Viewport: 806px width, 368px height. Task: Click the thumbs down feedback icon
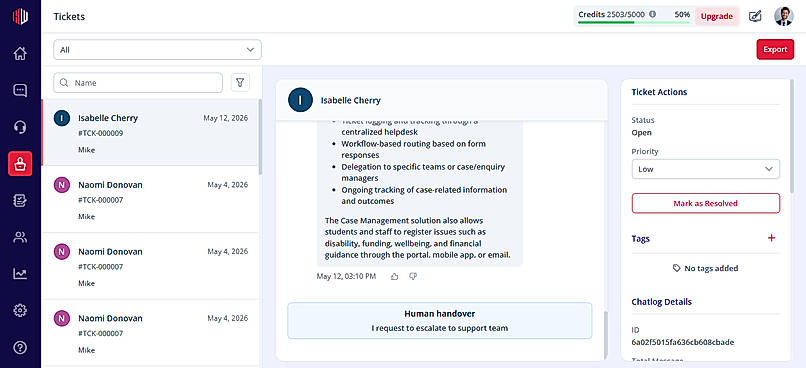(413, 277)
